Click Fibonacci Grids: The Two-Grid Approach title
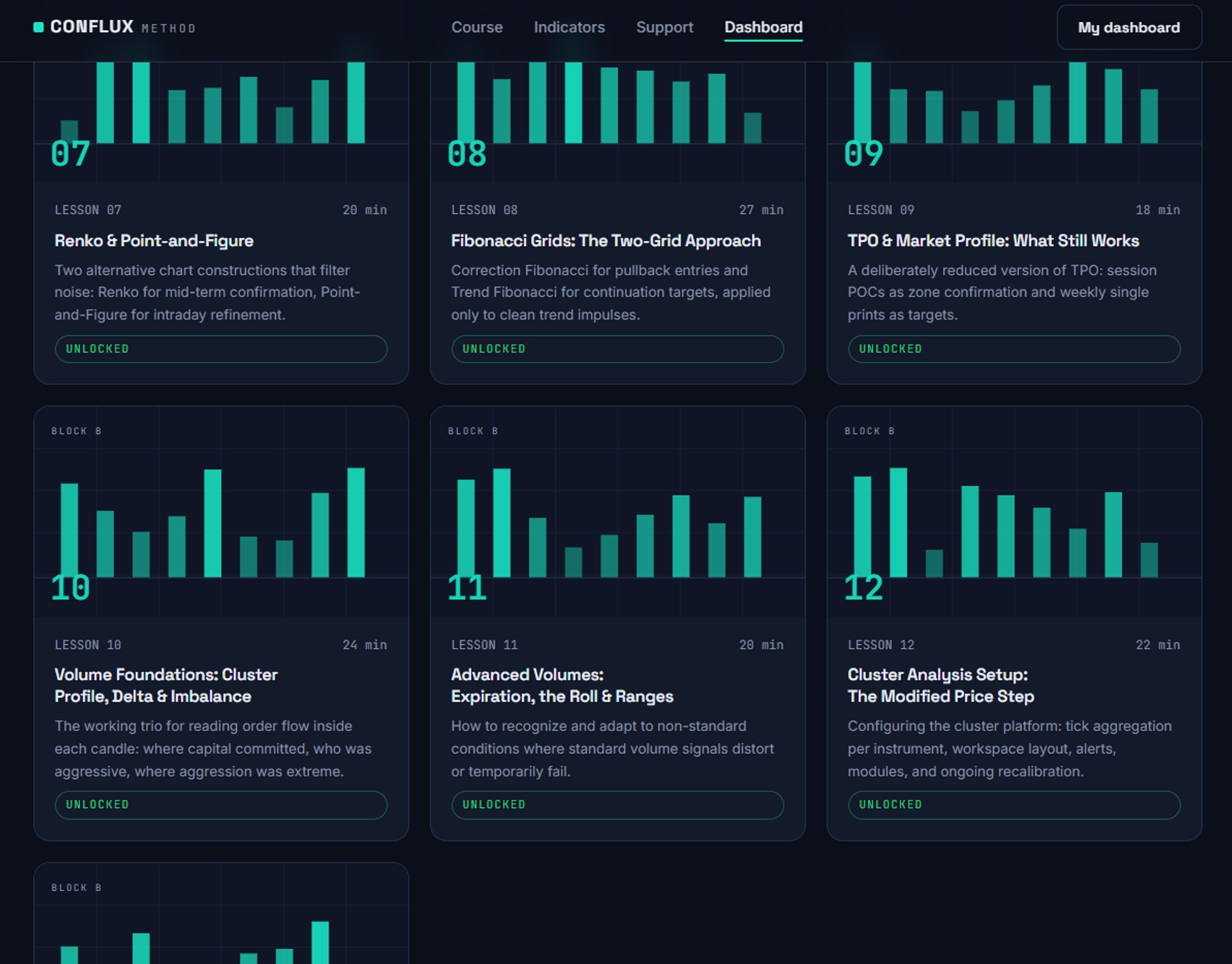Screen dimensions: 1232x964 point(606,241)
